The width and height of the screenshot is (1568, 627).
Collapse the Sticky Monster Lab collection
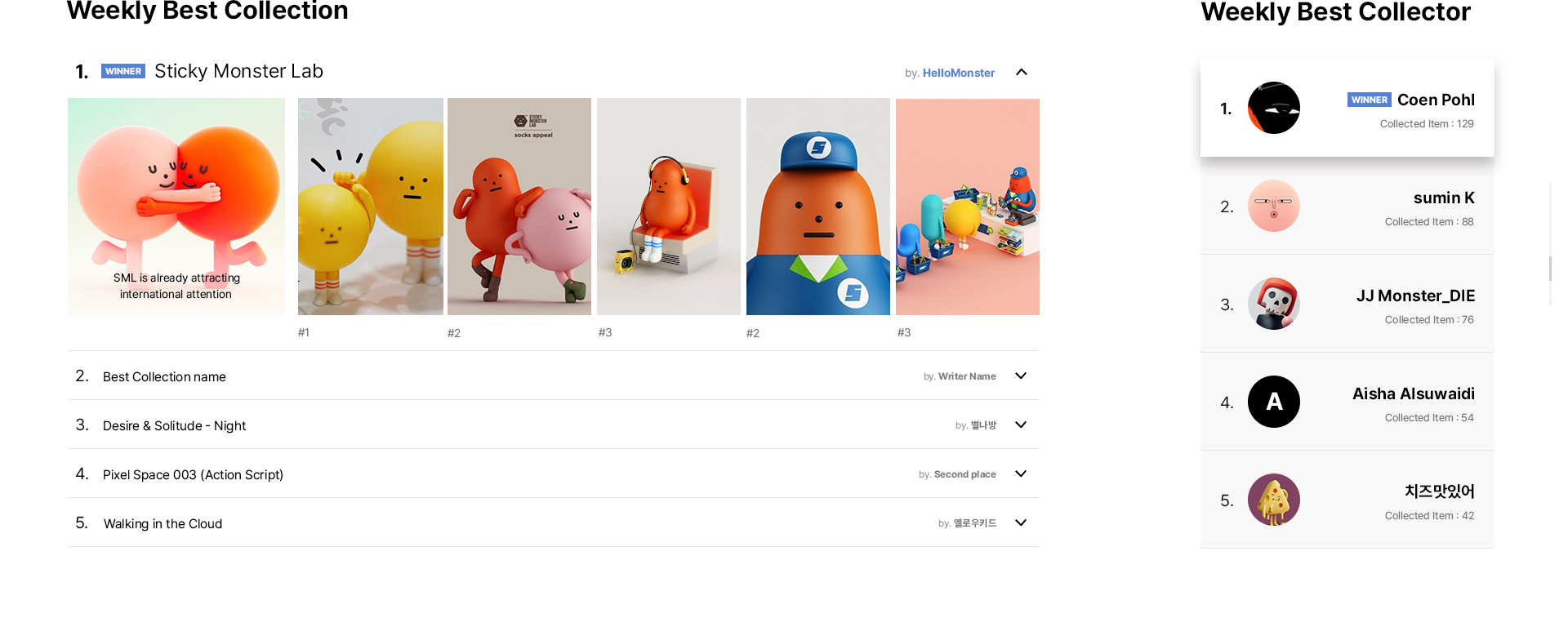(1021, 73)
